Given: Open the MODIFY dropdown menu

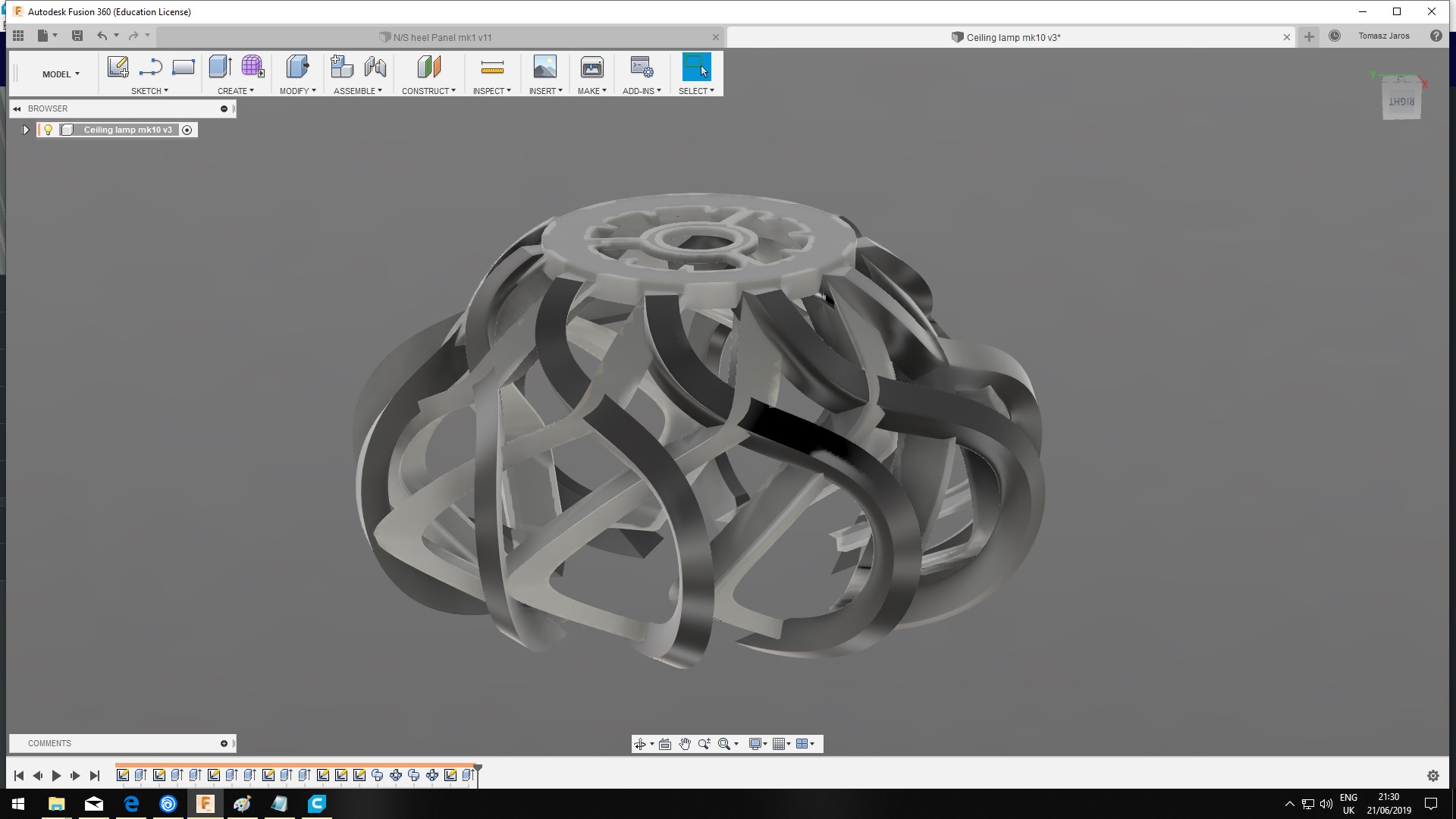Looking at the screenshot, I should pos(298,91).
